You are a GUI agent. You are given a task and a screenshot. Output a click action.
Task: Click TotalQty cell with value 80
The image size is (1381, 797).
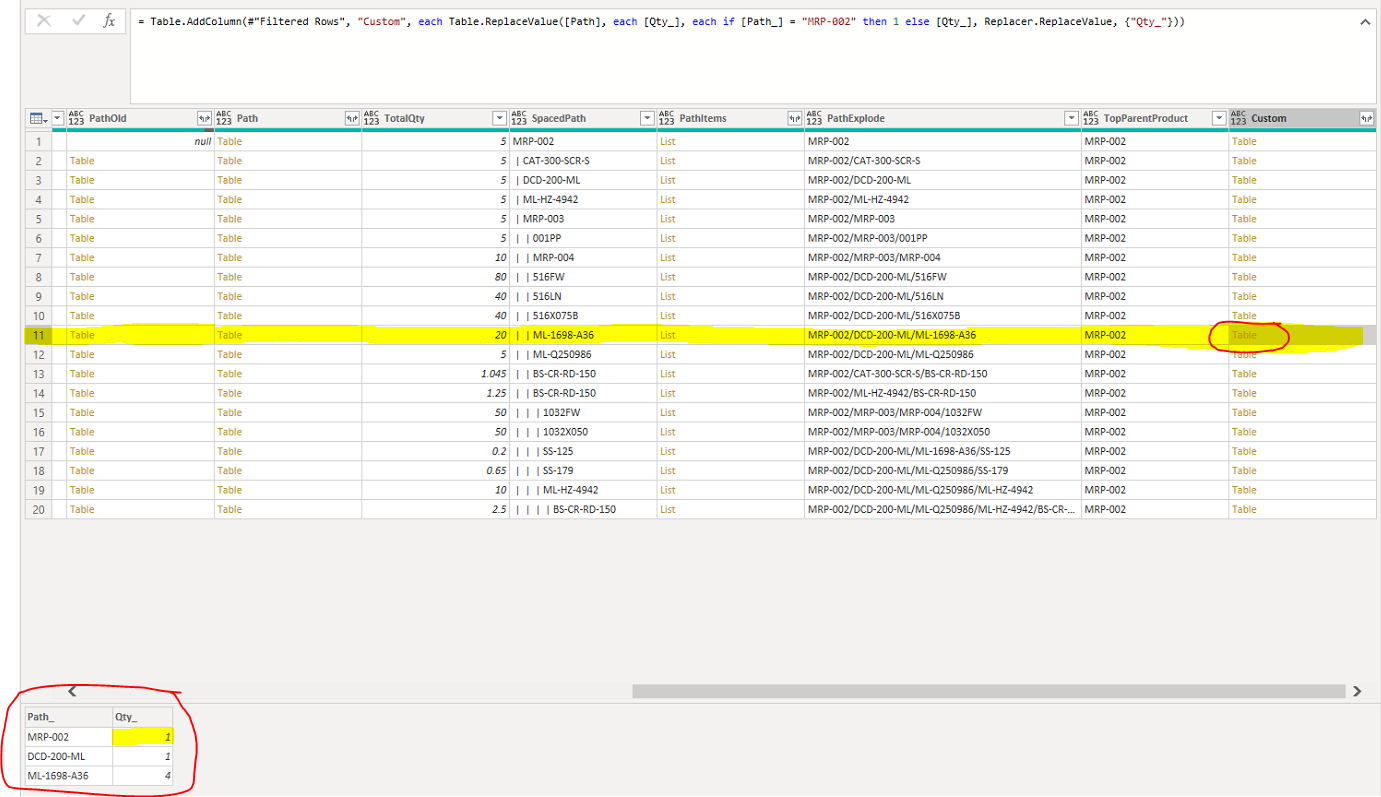pos(435,277)
